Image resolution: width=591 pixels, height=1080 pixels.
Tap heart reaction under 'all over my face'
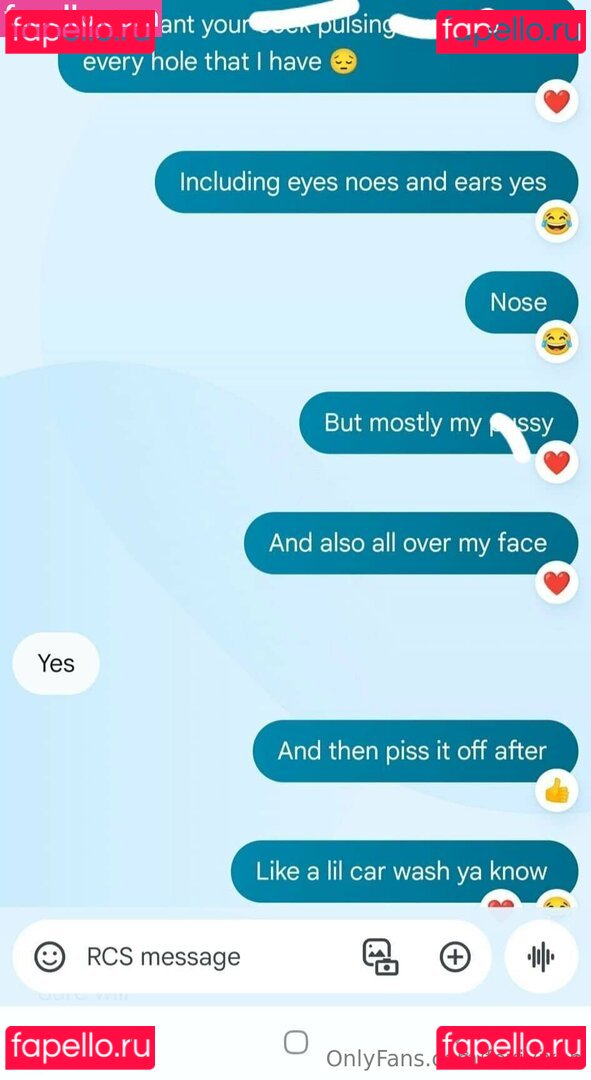click(557, 583)
